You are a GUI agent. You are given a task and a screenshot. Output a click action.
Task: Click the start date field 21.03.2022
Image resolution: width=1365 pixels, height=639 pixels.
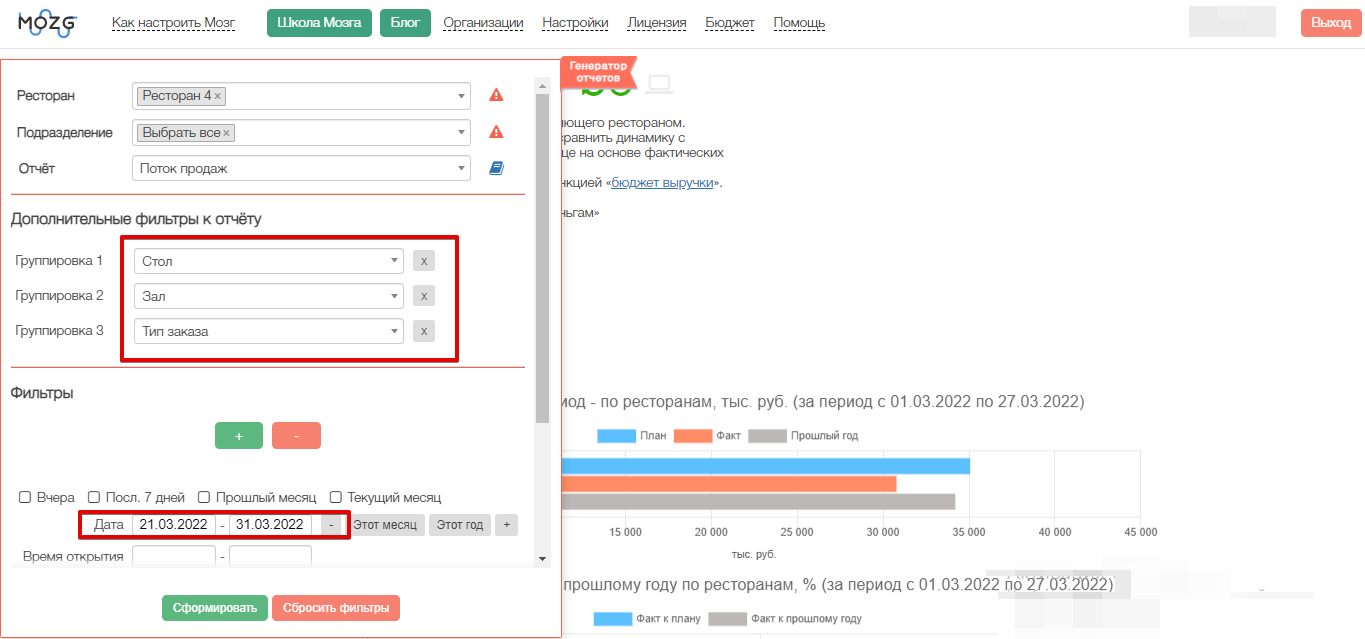click(x=174, y=525)
